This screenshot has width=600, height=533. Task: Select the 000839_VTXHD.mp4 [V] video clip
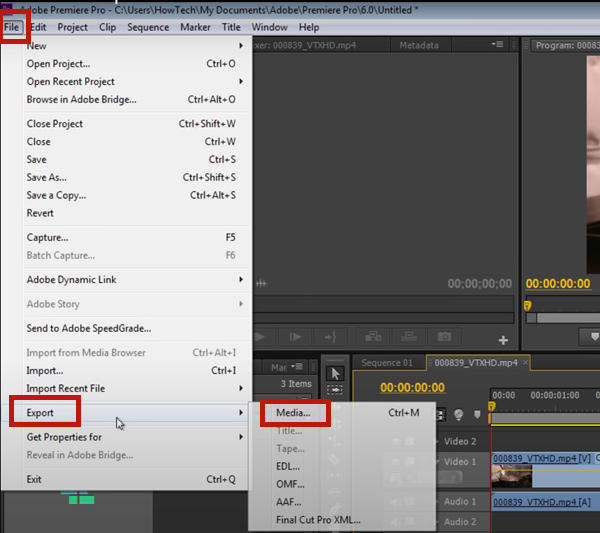point(546,470)
